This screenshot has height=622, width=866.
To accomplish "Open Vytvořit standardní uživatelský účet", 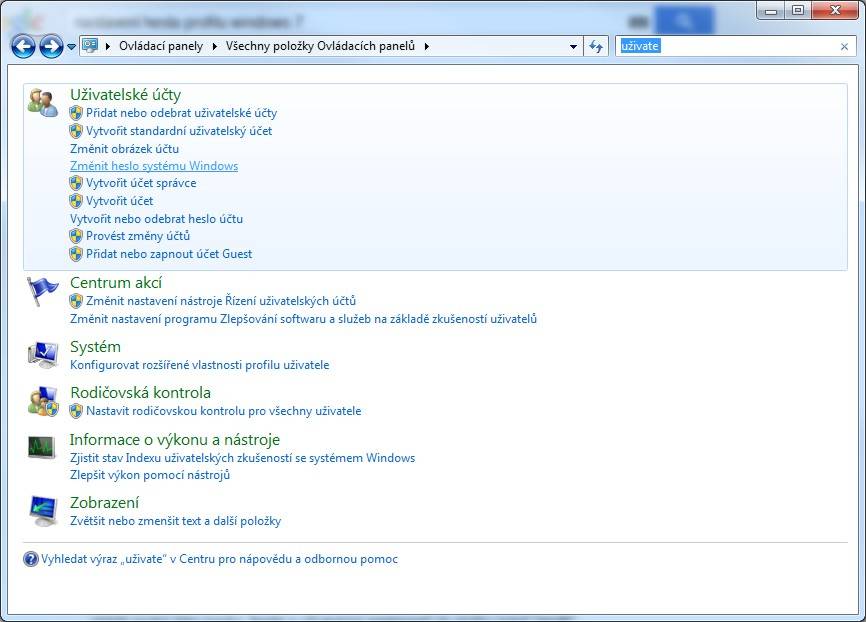I will coord(179,131).
